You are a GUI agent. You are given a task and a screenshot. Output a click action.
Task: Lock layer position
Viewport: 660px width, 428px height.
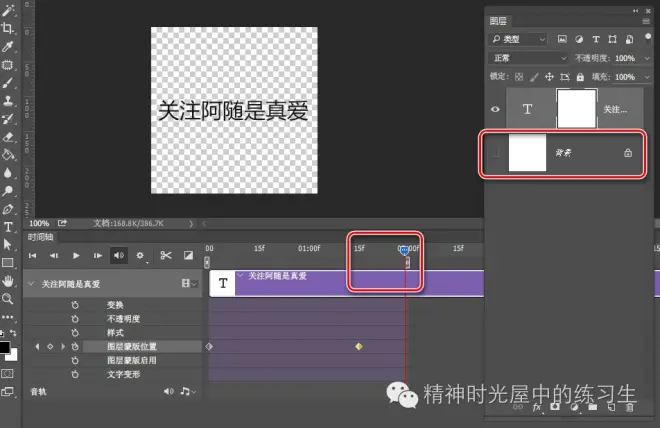pyautogui.click(x=549, y=77)
